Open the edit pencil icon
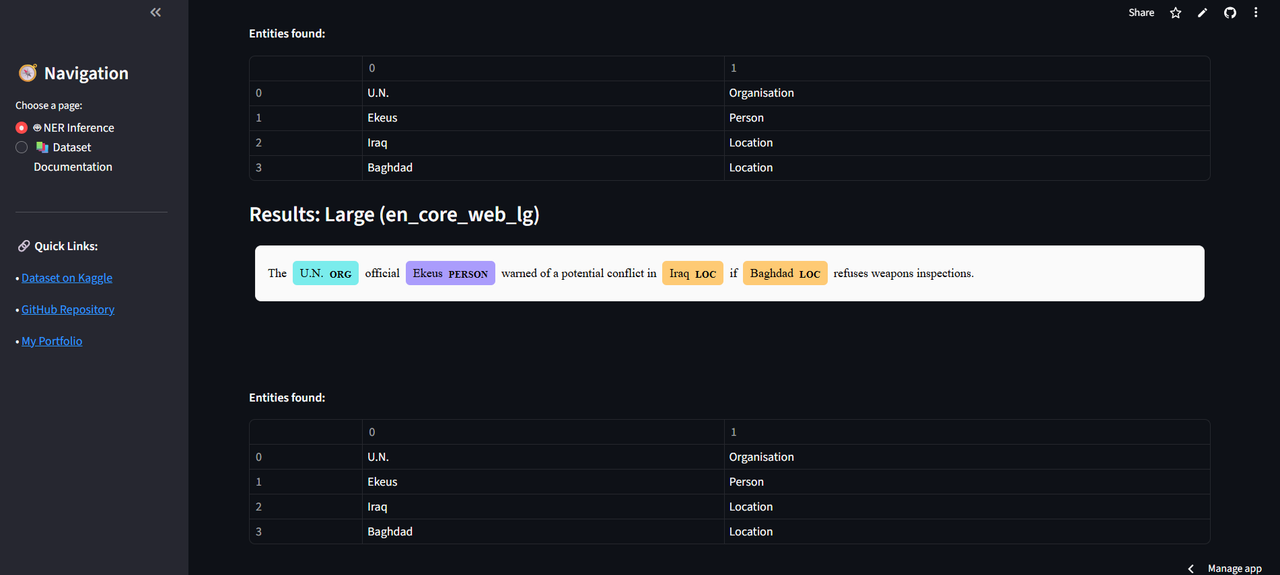The image size is (1280, 575). pyautogui.click(x=1203, y=13)
